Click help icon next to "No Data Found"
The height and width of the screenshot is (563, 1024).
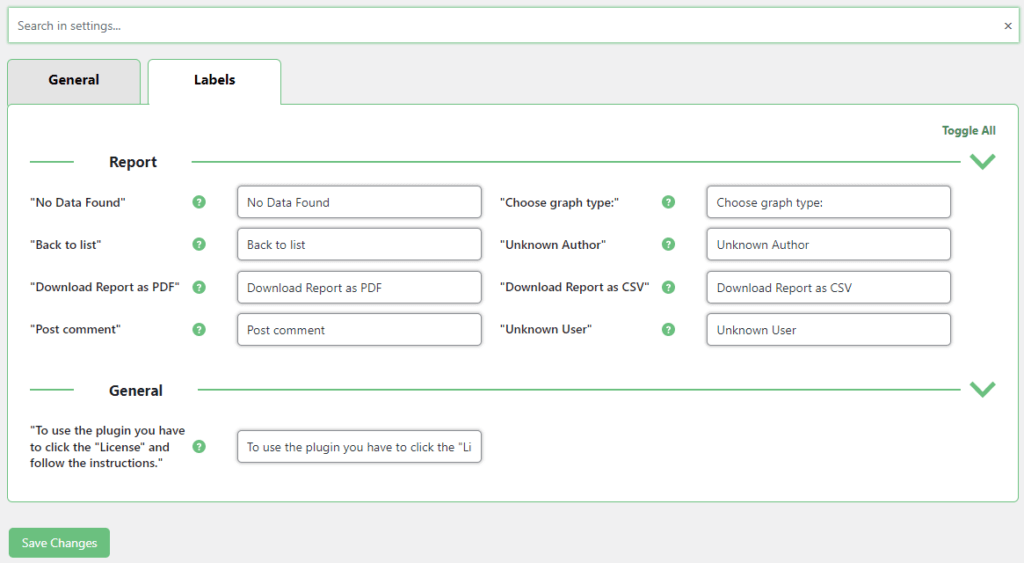(x=199, y=202)
